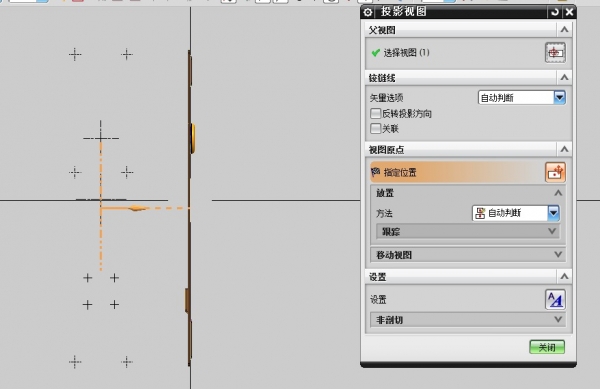
Task: Collapse the 父视图 section
Action: click(564, 29)
